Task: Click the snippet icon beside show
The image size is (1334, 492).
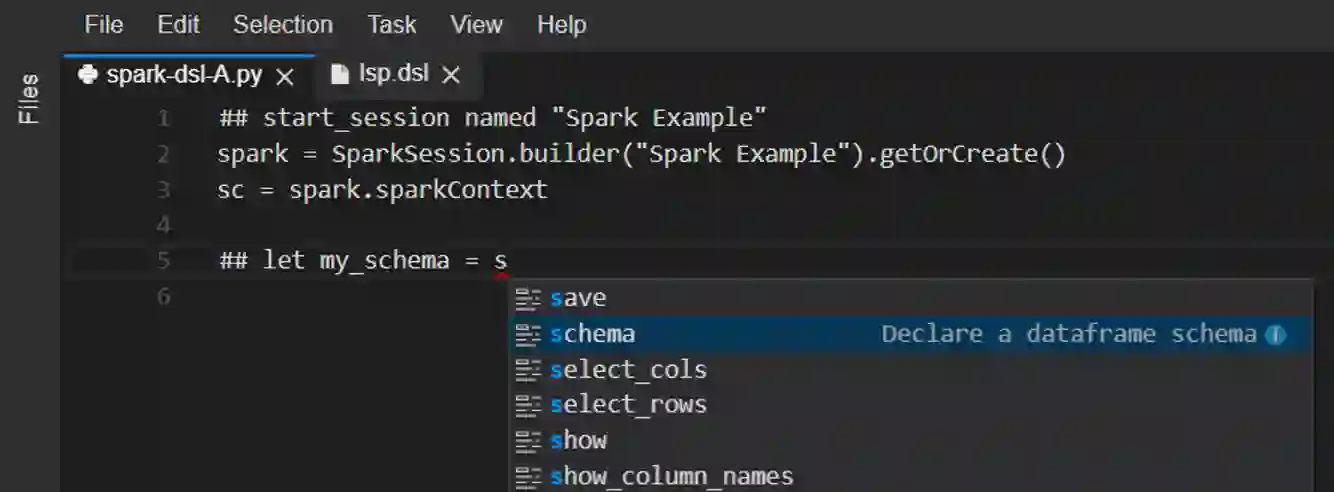Action: pyautogui.click(x=528, y=441)
